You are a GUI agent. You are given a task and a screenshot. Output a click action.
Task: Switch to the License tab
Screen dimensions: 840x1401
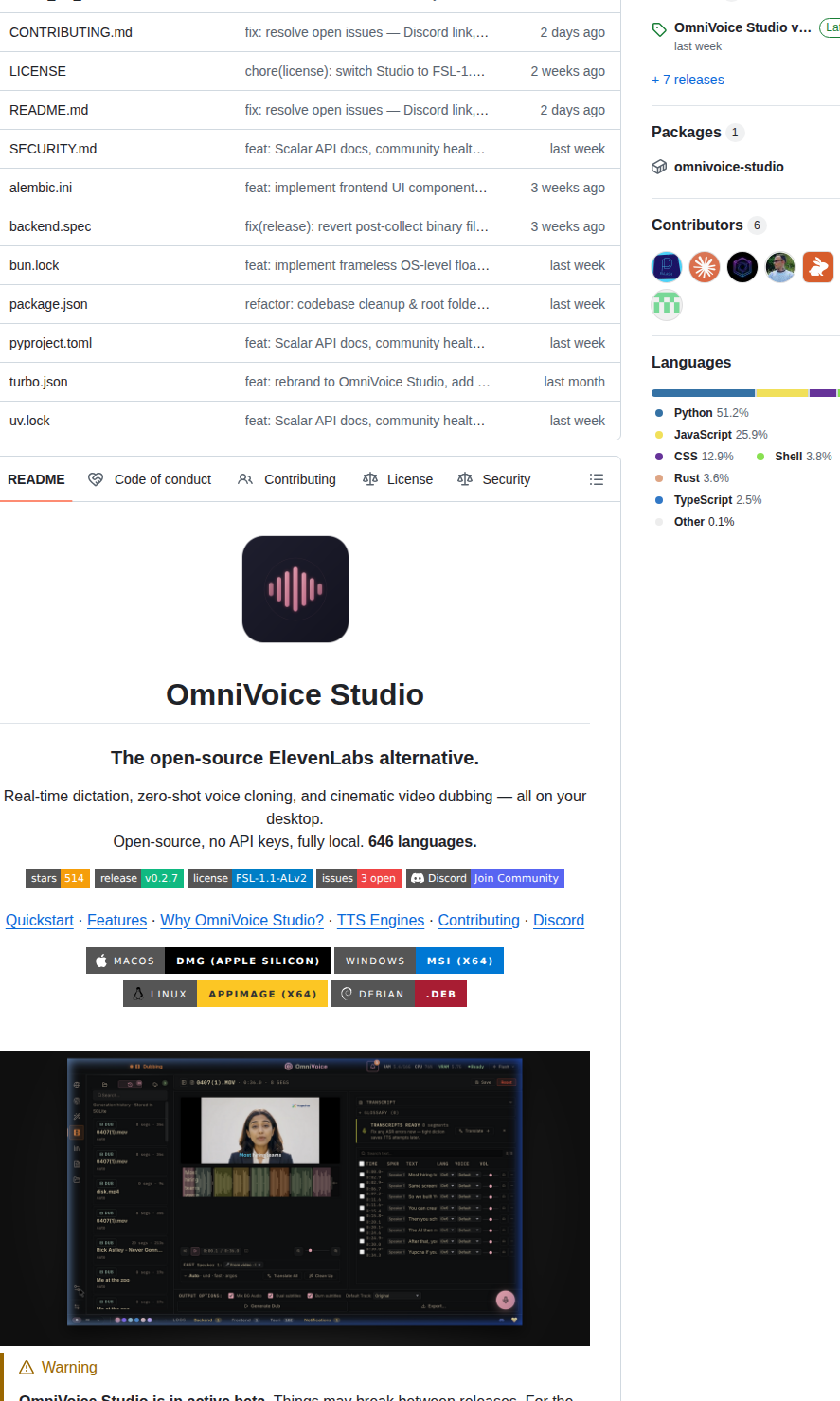click(398, 479)
